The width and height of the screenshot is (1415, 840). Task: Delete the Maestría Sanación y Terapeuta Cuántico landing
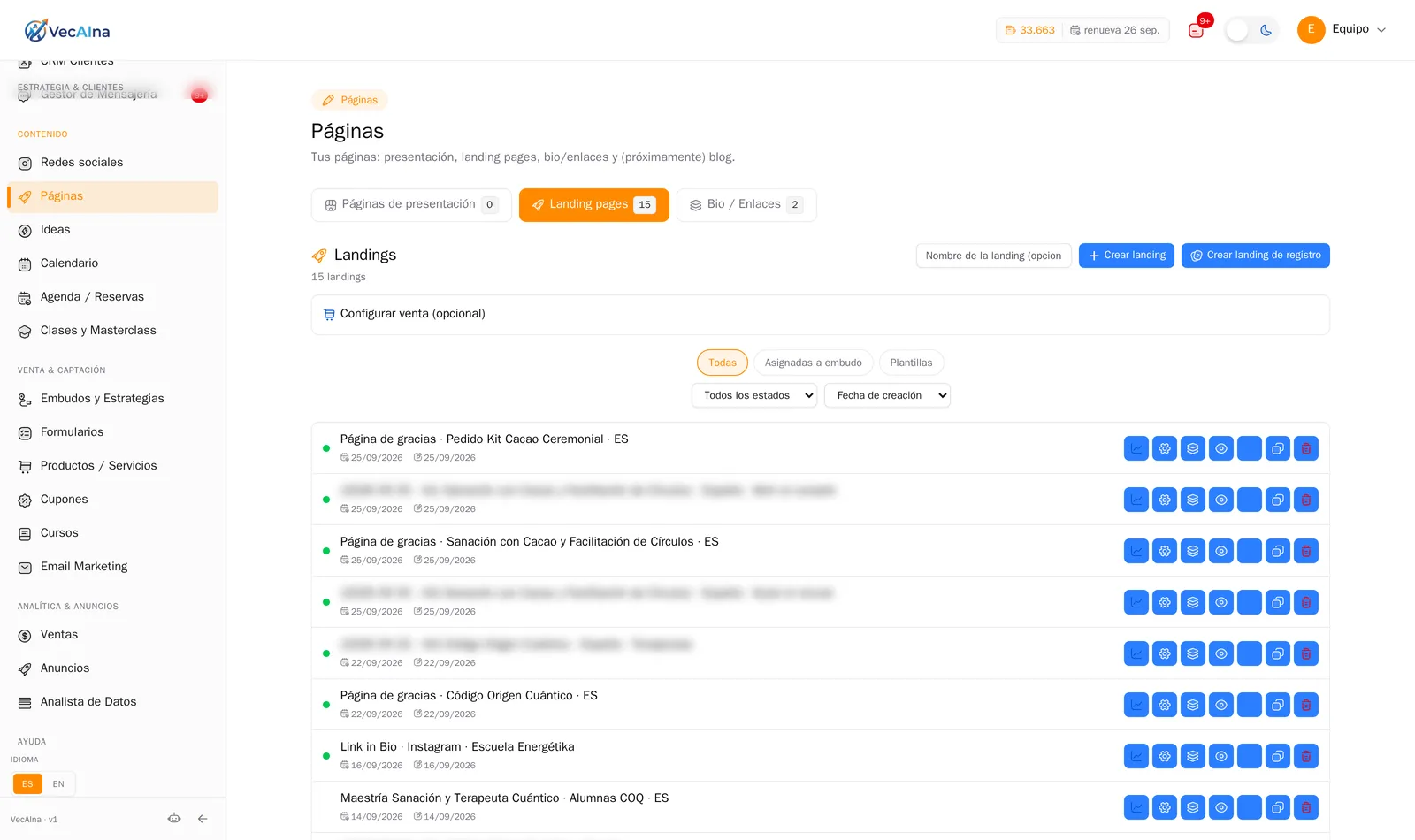[x=1306, y=807]
